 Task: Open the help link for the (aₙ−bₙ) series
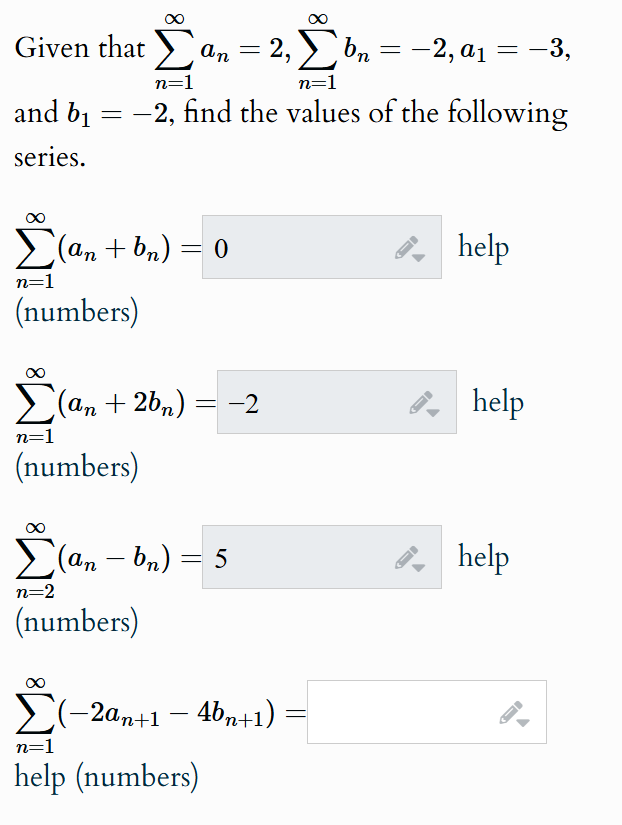tap(483, 556)
